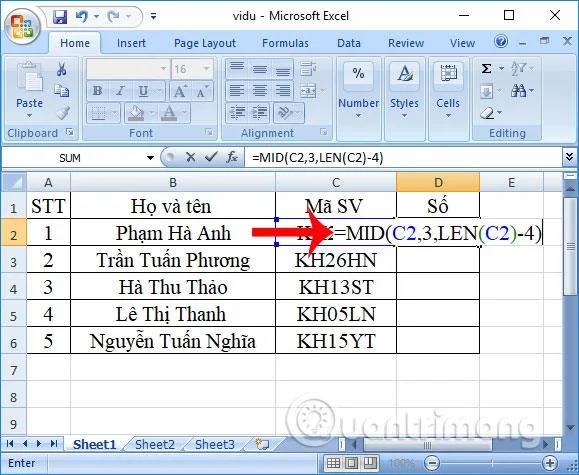
Task: Increase the cell indent
Action: pyautogui.click(x=260, y=112)
